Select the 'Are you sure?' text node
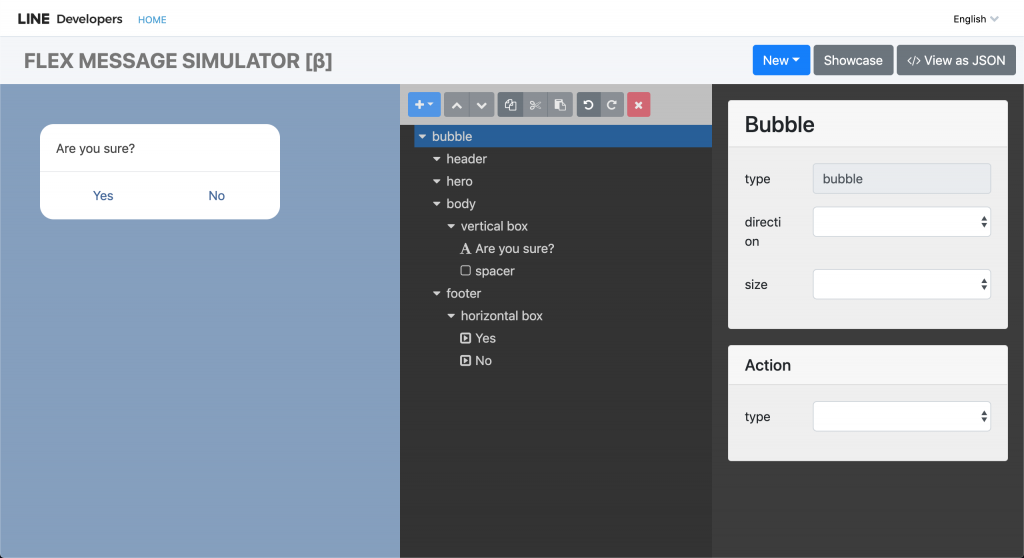 coord(515,248)
